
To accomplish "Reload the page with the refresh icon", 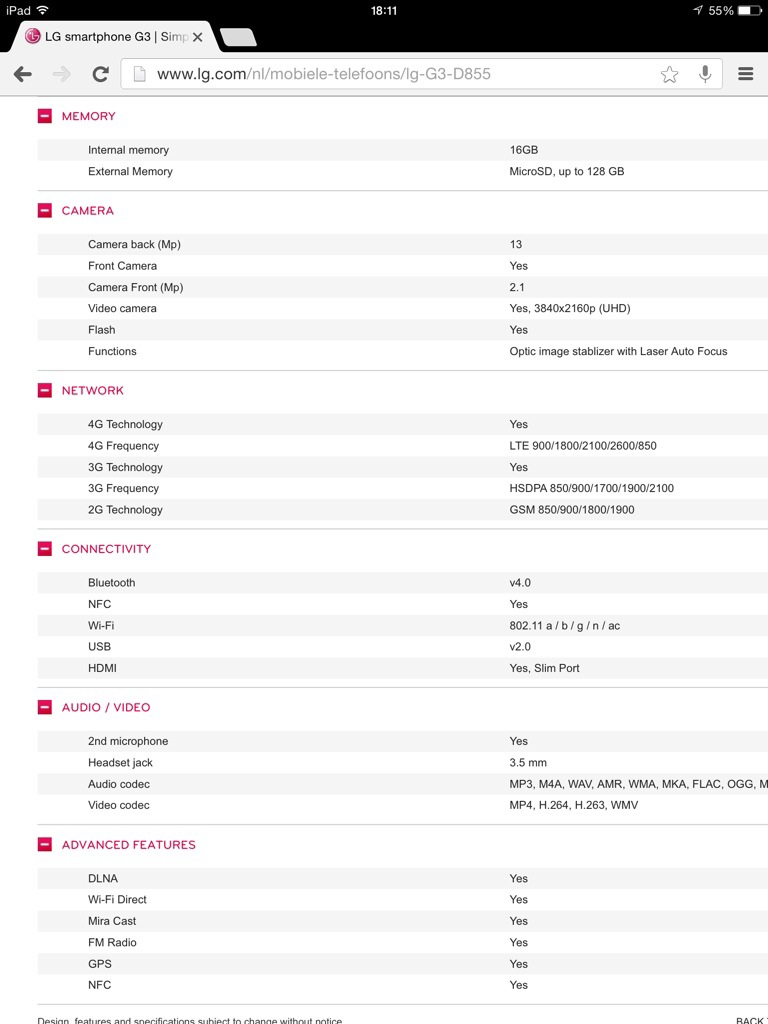I will pos(100,74).
